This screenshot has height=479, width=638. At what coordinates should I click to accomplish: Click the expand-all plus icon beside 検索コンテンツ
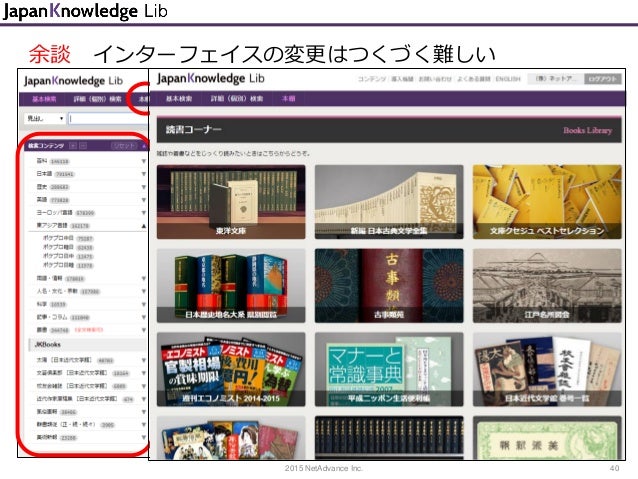pyautogui.click(x=73, y=146)
